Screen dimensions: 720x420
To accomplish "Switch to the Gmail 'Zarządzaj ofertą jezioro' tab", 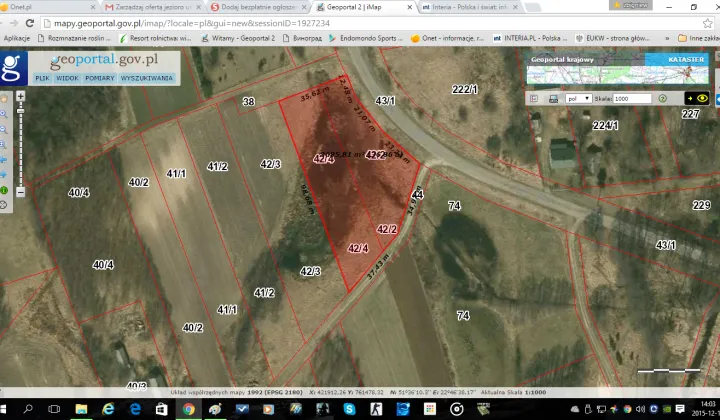I will [x=152, y=7].
